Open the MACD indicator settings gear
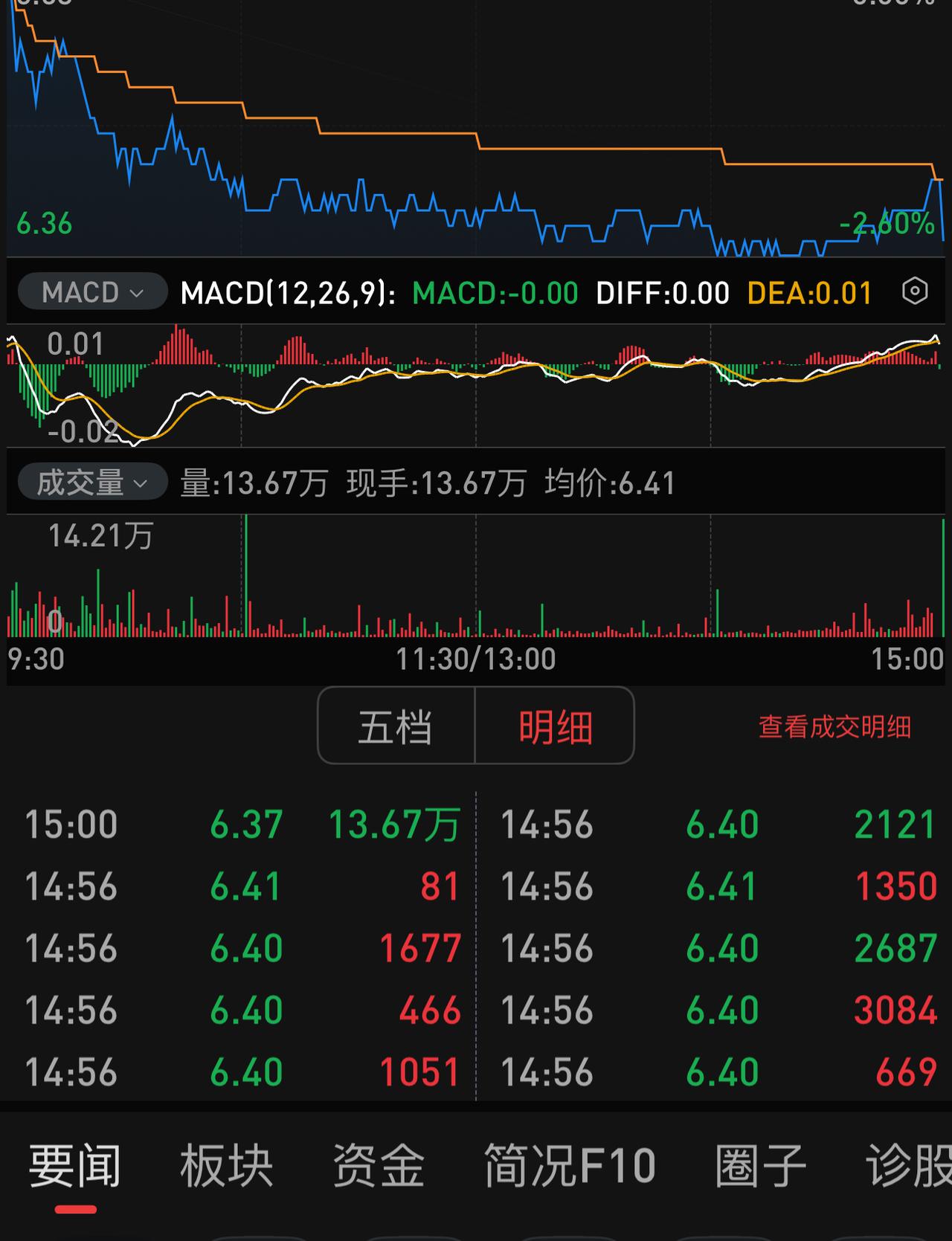The height and width of the screenshot is (1241, 952). pyautogui.click(x=915, y=291)
